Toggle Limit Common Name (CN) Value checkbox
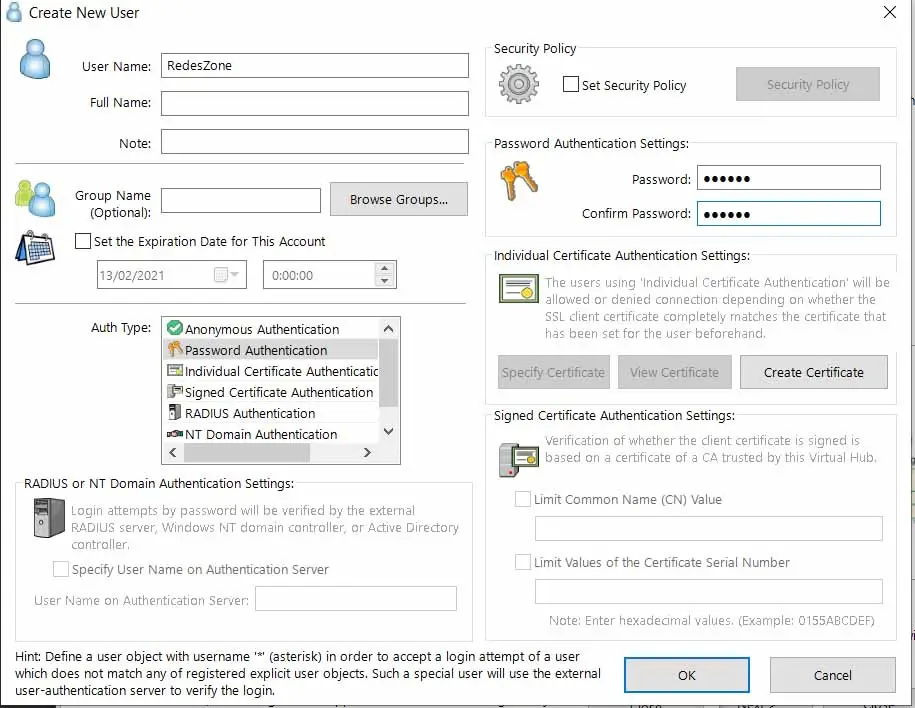This screenshot has height=708, width=915. (522, 499)
